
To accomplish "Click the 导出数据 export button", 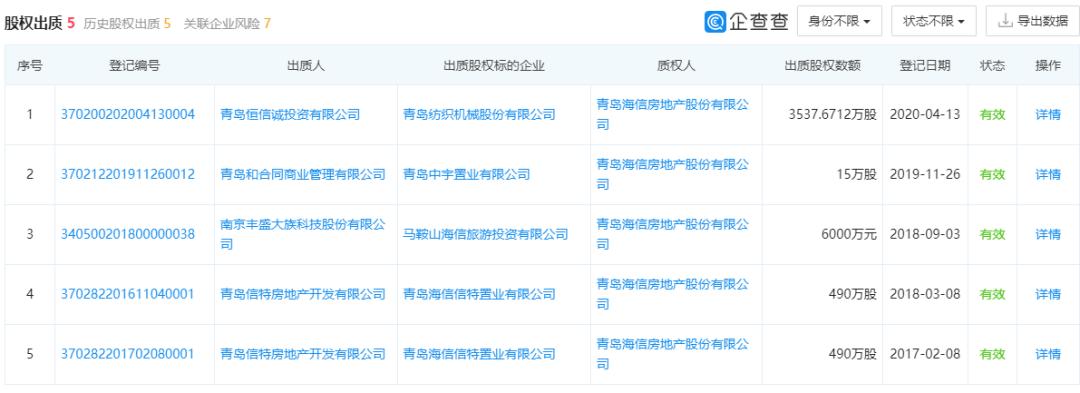I will click(x=1032, y=21).
